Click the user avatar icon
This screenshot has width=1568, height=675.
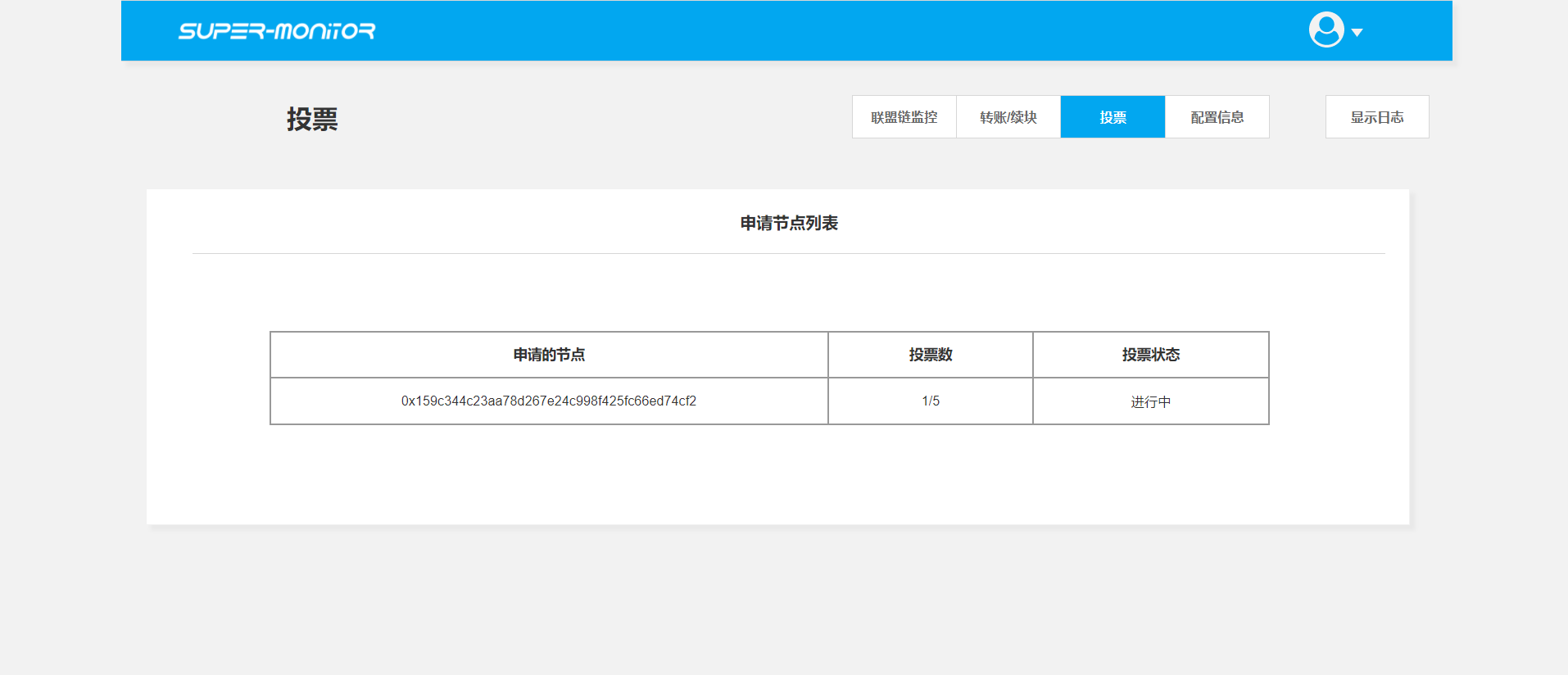1326,30
